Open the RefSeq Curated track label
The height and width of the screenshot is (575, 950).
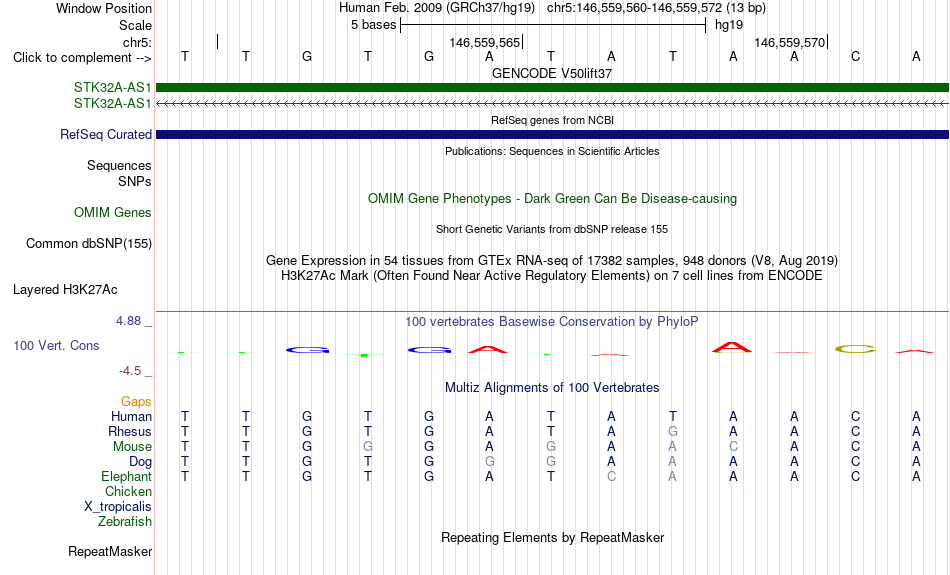click(x=106, y=135)
